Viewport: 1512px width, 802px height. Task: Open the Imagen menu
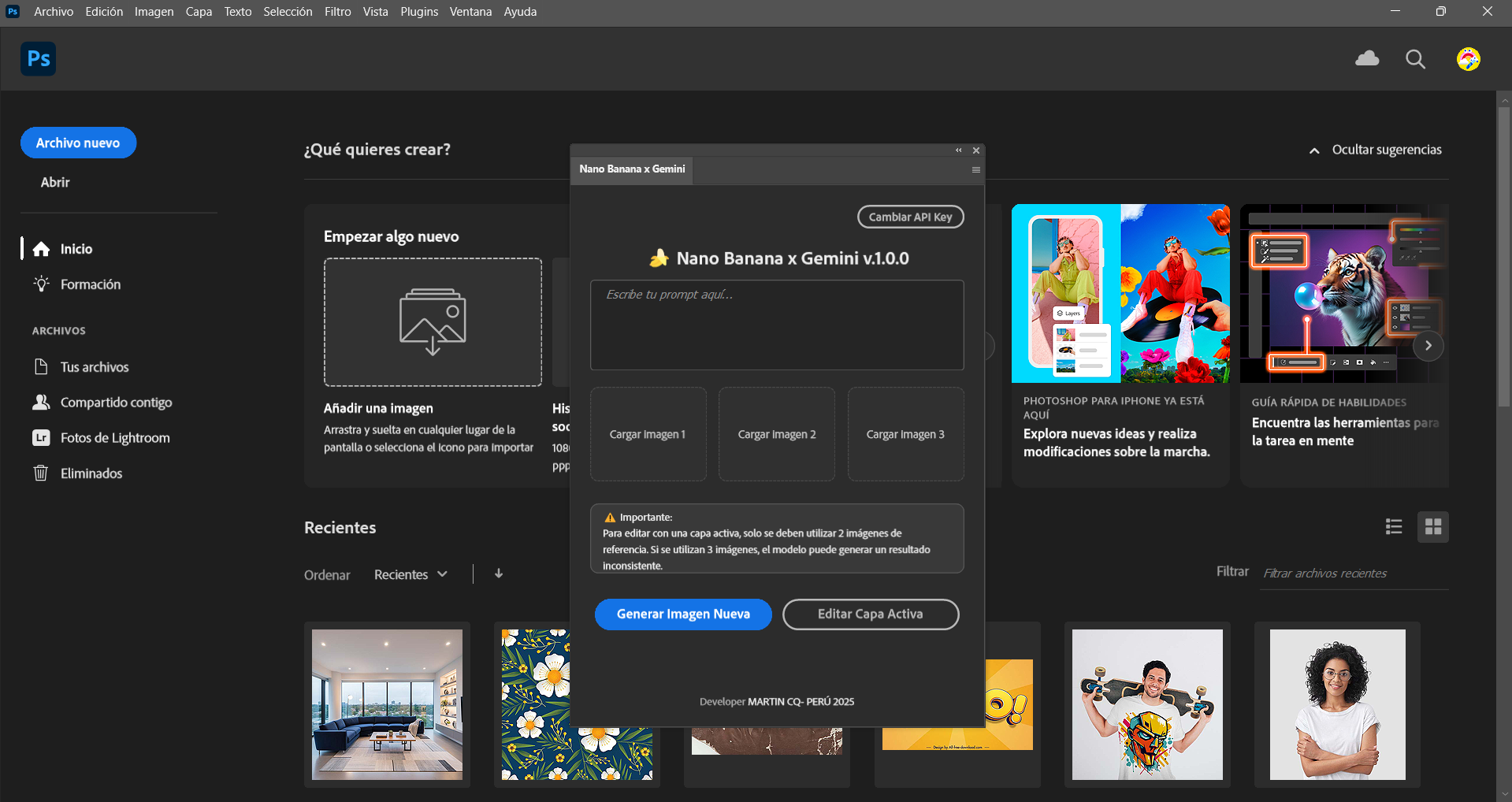point(154,12)
